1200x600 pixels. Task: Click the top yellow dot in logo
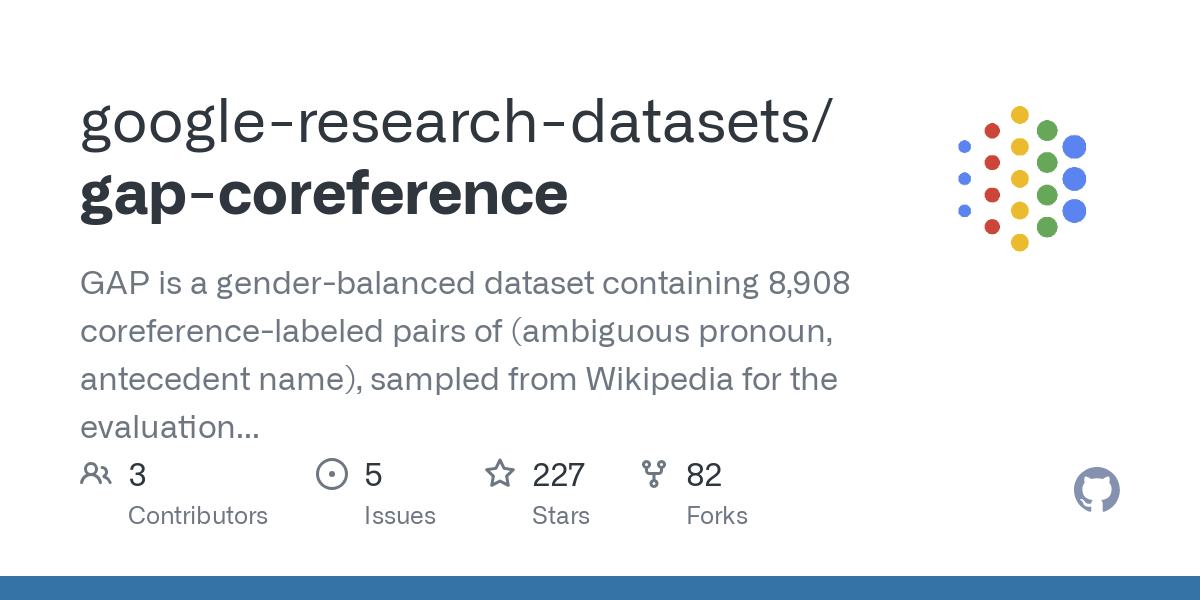tap(1020, 115)
